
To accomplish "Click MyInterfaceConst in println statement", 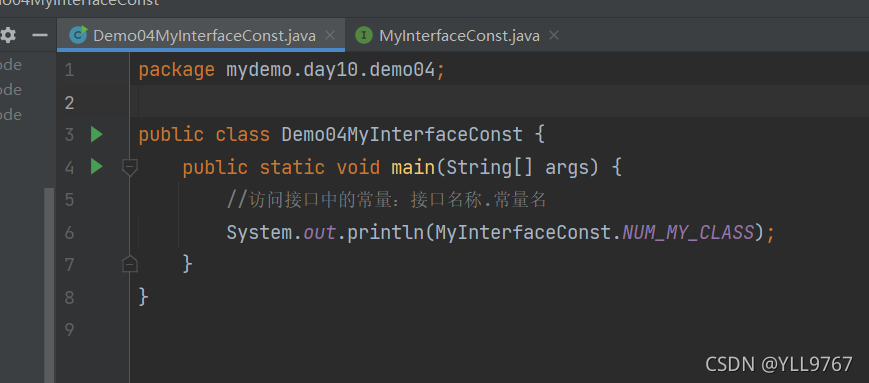I will [x=523, y=232].
